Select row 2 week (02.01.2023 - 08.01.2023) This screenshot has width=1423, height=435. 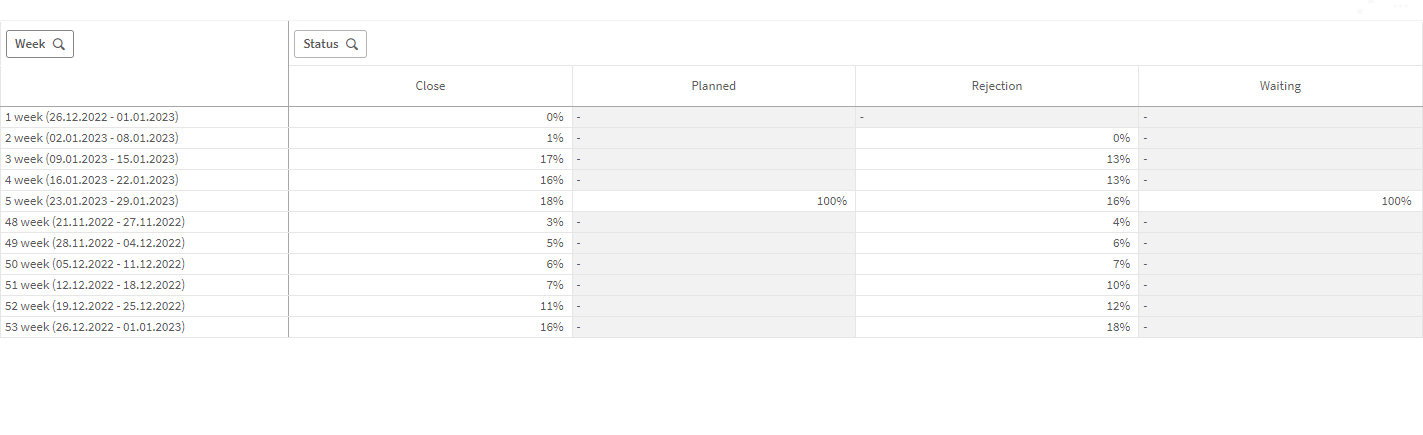(92, 138)
